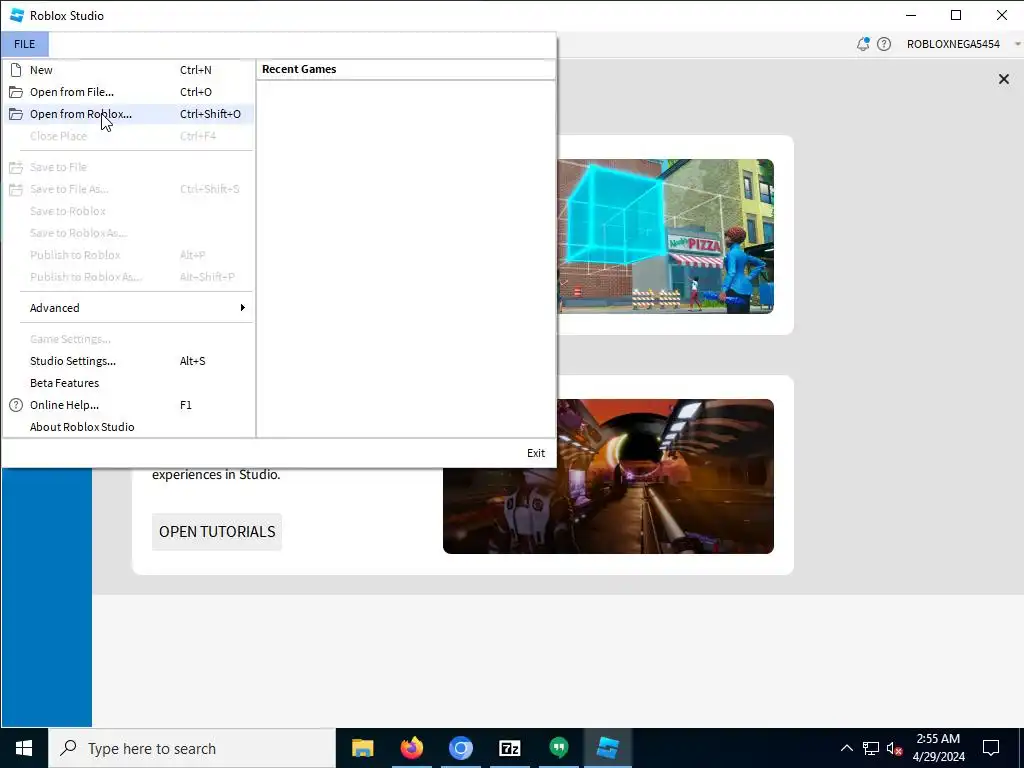Open Chromium browser taskbar icon
Image resolution: width=1024 pixels, height=768 pixels.
click(x=460, y=748)
